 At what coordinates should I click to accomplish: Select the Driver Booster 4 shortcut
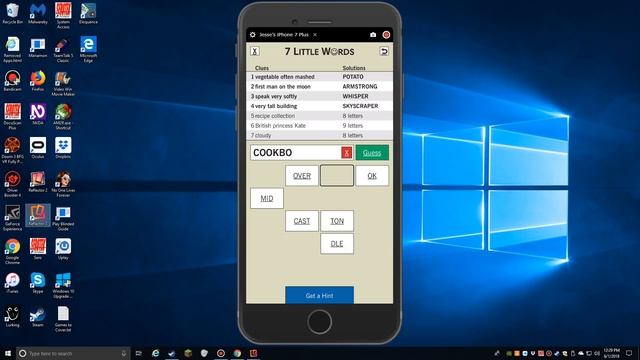pyautogui.click(x=12, y=184)
